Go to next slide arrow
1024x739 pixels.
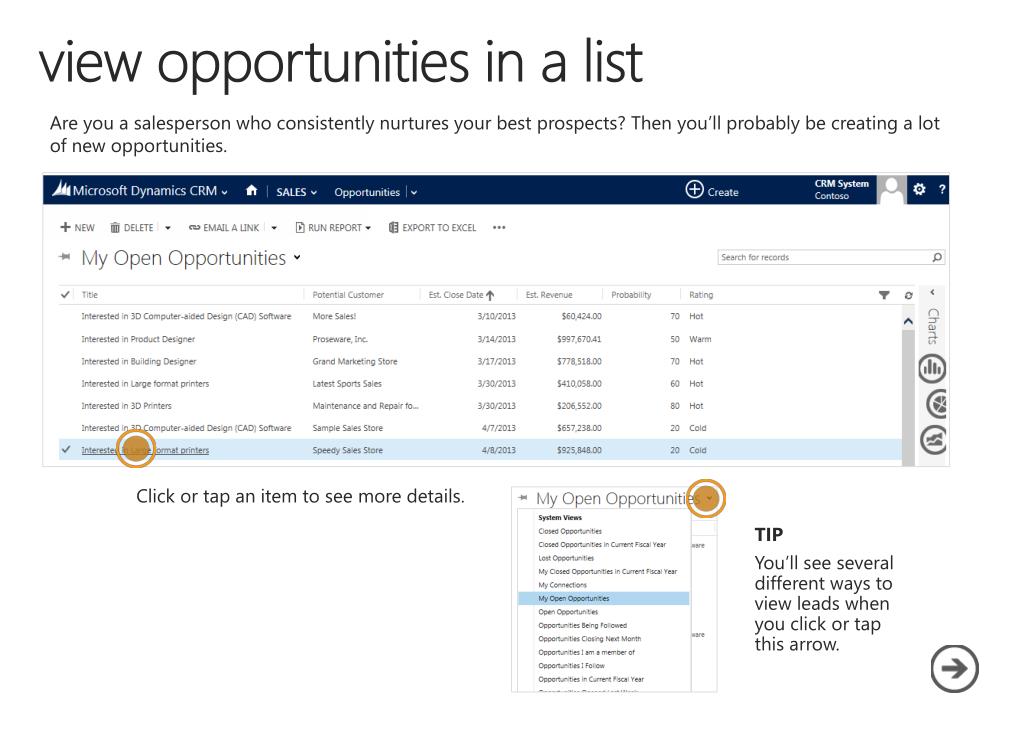954,668
